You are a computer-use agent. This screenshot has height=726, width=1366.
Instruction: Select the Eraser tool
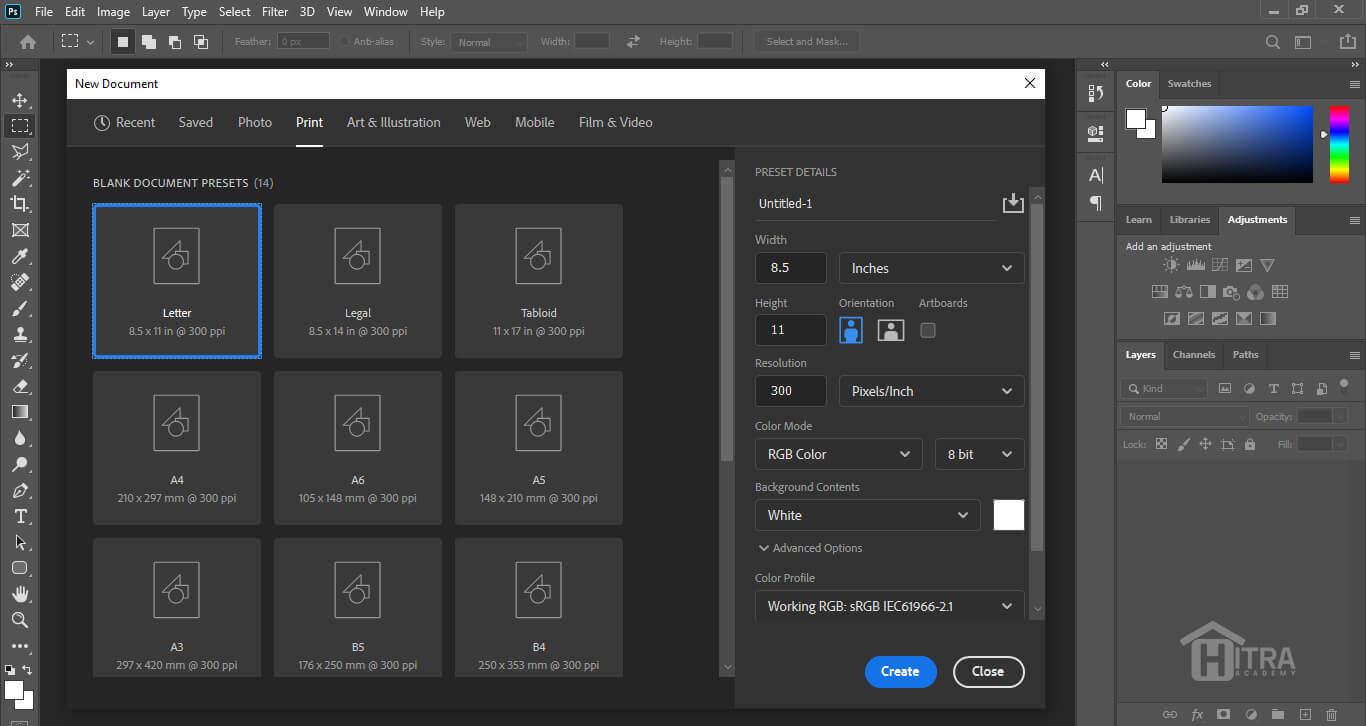pos(19,386)
